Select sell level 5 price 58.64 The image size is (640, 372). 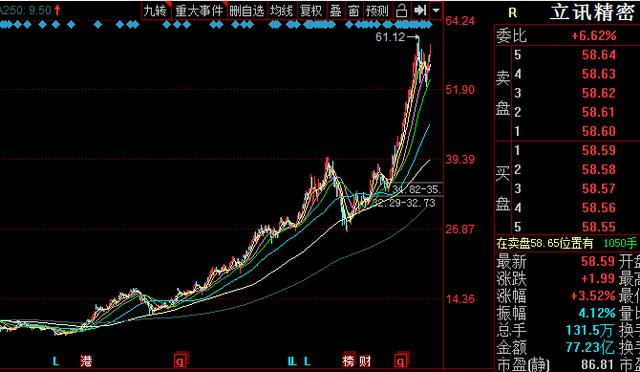[599, 55]
